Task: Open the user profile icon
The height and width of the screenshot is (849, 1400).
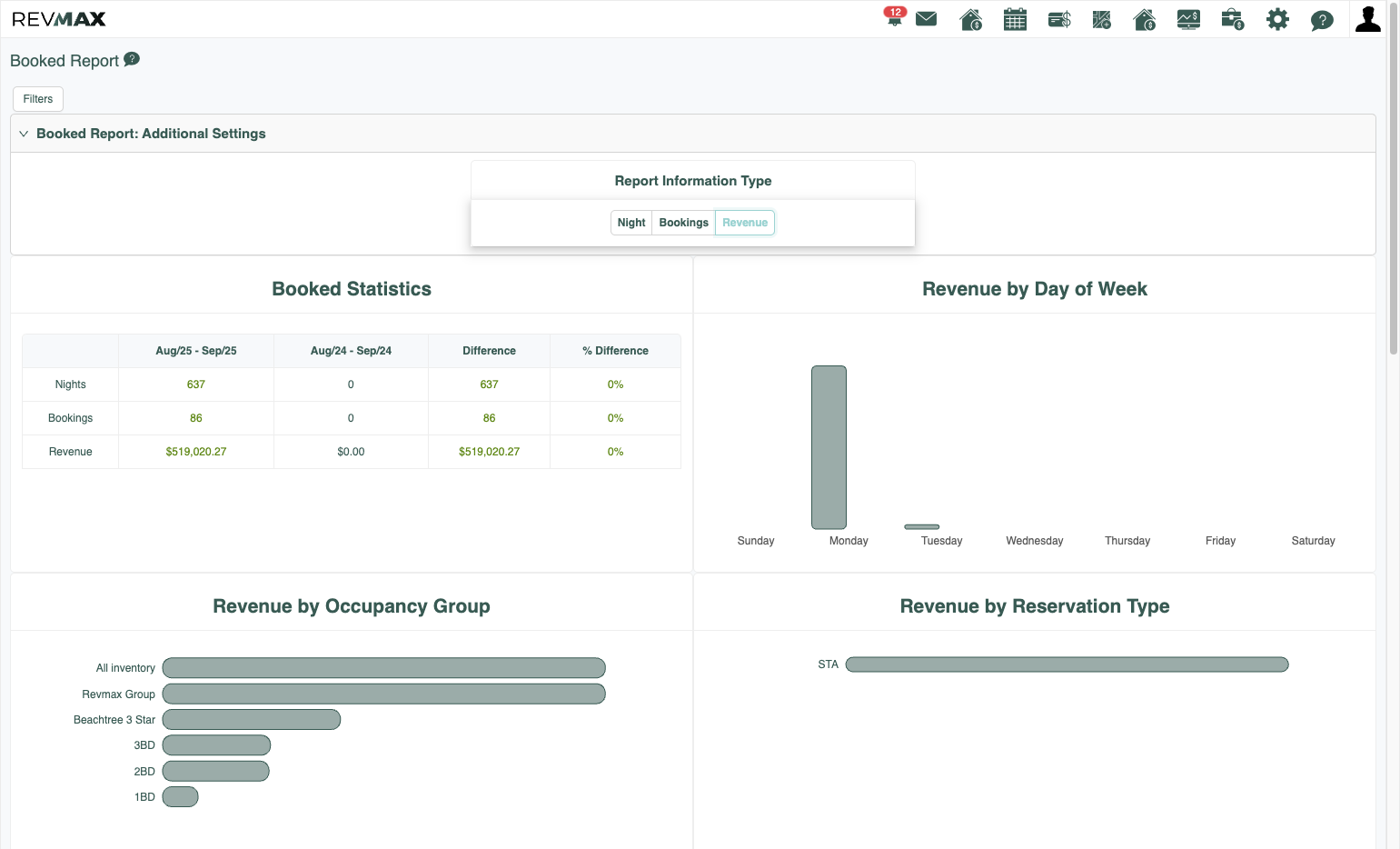Action: click(1368, 19)
